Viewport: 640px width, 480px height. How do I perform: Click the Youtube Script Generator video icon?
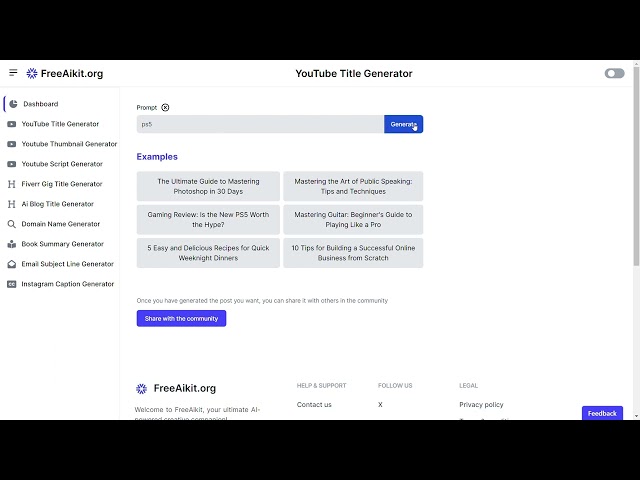(11, 164)
